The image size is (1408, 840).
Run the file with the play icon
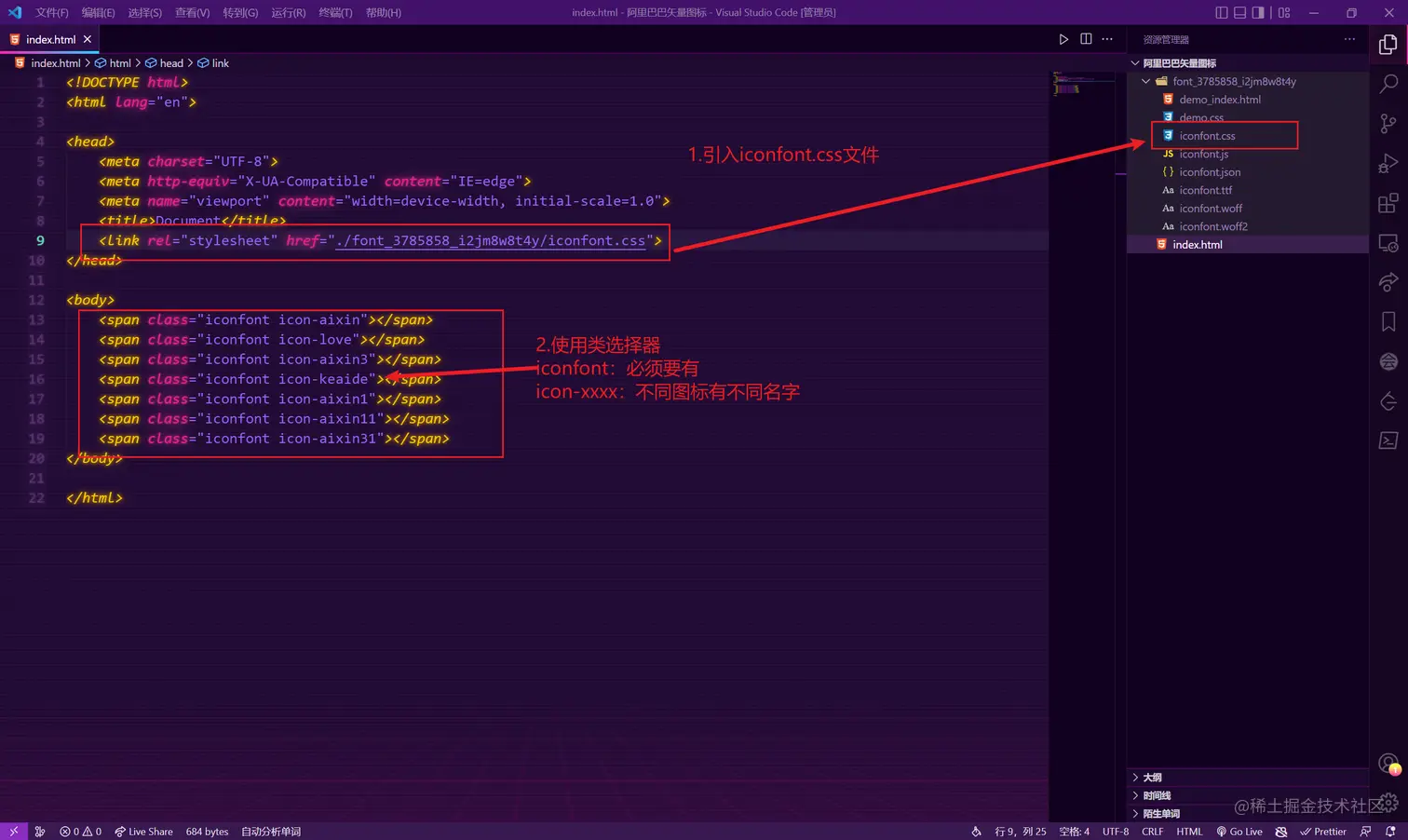click(x=1063, y=39)
